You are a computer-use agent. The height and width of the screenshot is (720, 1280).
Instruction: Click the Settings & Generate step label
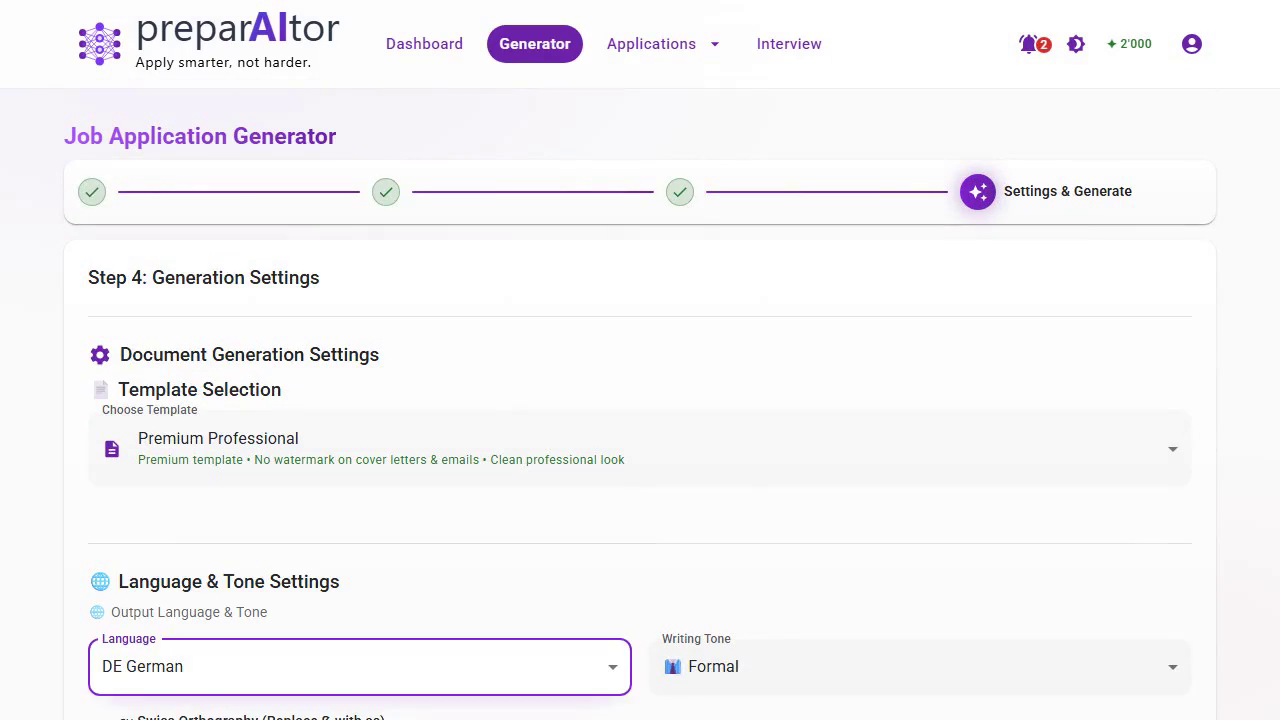point(1067,191)
